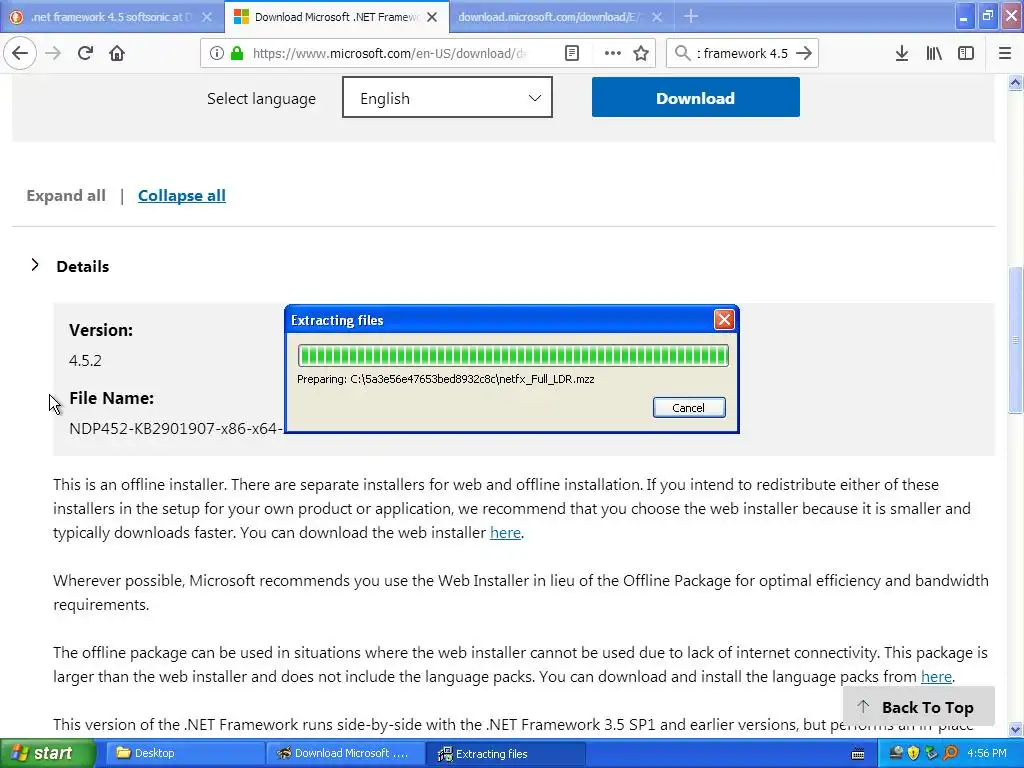The height and width of the screenshot is (768, 1024).
Task: Click in the URL address field
Action: (391, 53)
